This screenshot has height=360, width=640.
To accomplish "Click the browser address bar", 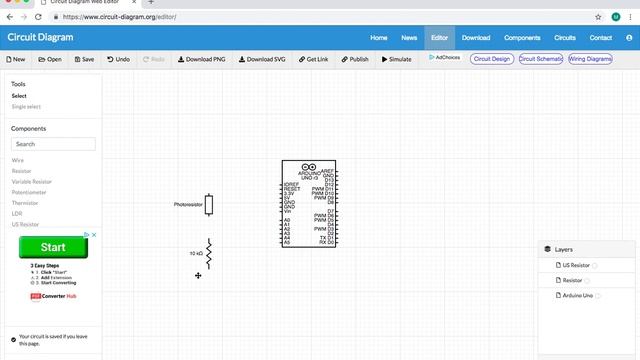I will pyautogui.click(x=318, y=17).
